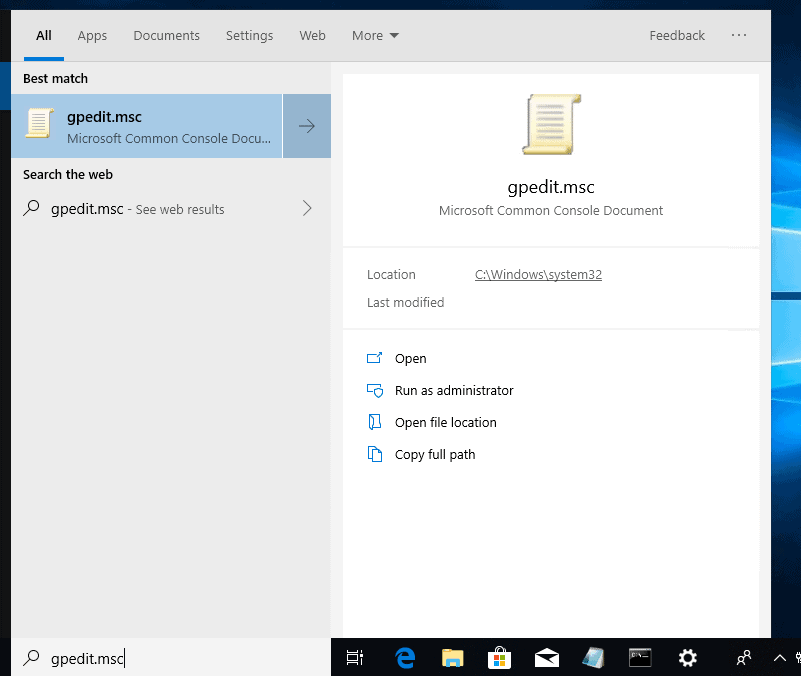
Task: Open Settings gear from the taskbar
Action: pos(688,658)
